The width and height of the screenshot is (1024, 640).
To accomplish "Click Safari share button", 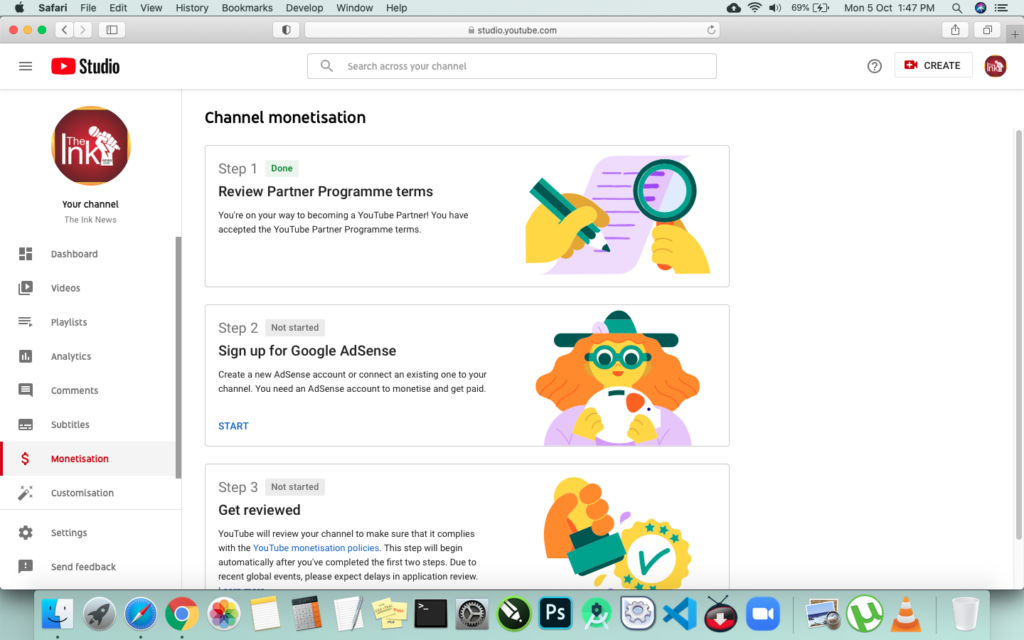I will click(955, 30).
